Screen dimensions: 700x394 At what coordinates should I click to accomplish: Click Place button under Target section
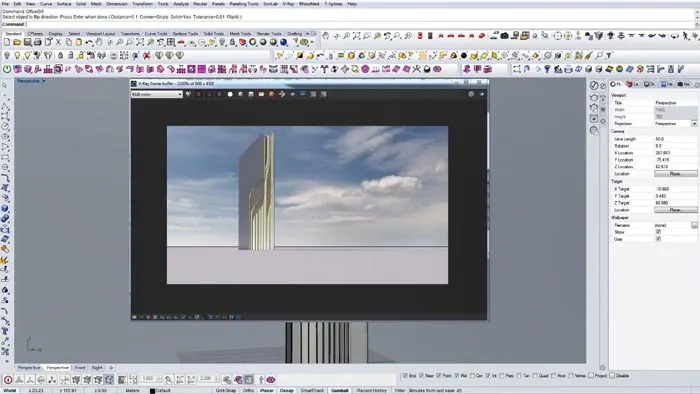click(675, 210)
